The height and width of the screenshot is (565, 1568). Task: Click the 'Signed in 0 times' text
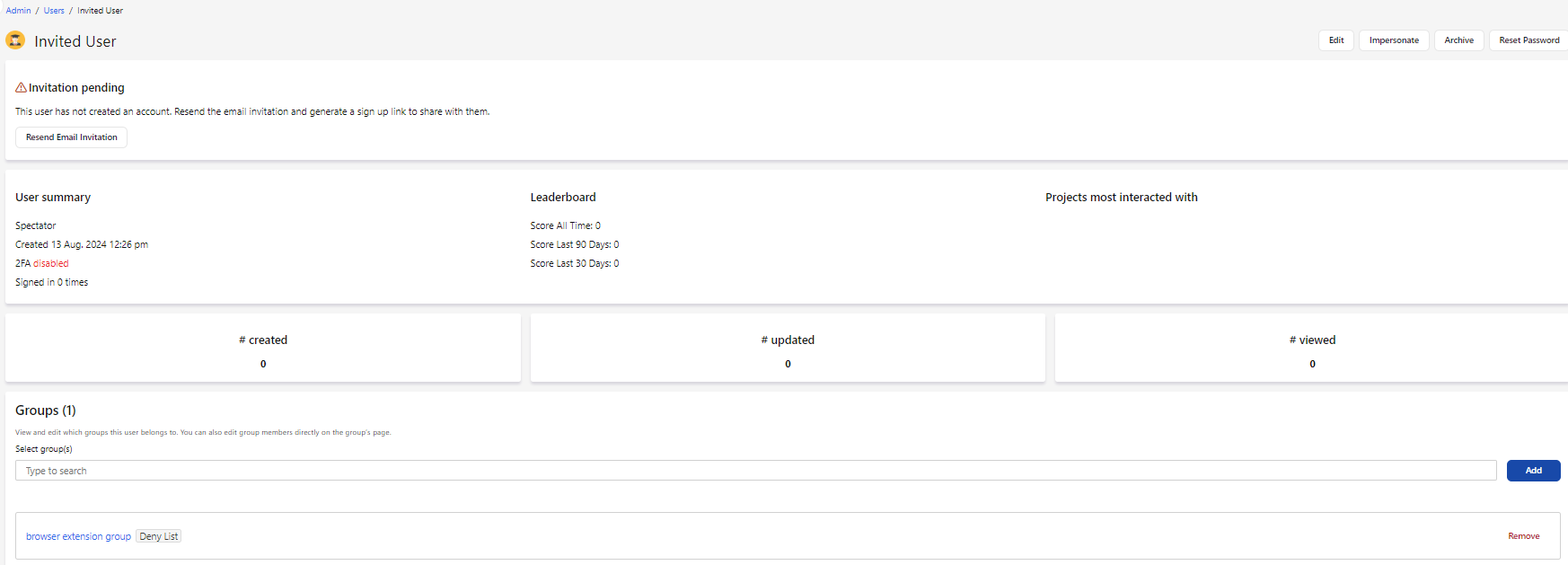[x=51, y=282]
